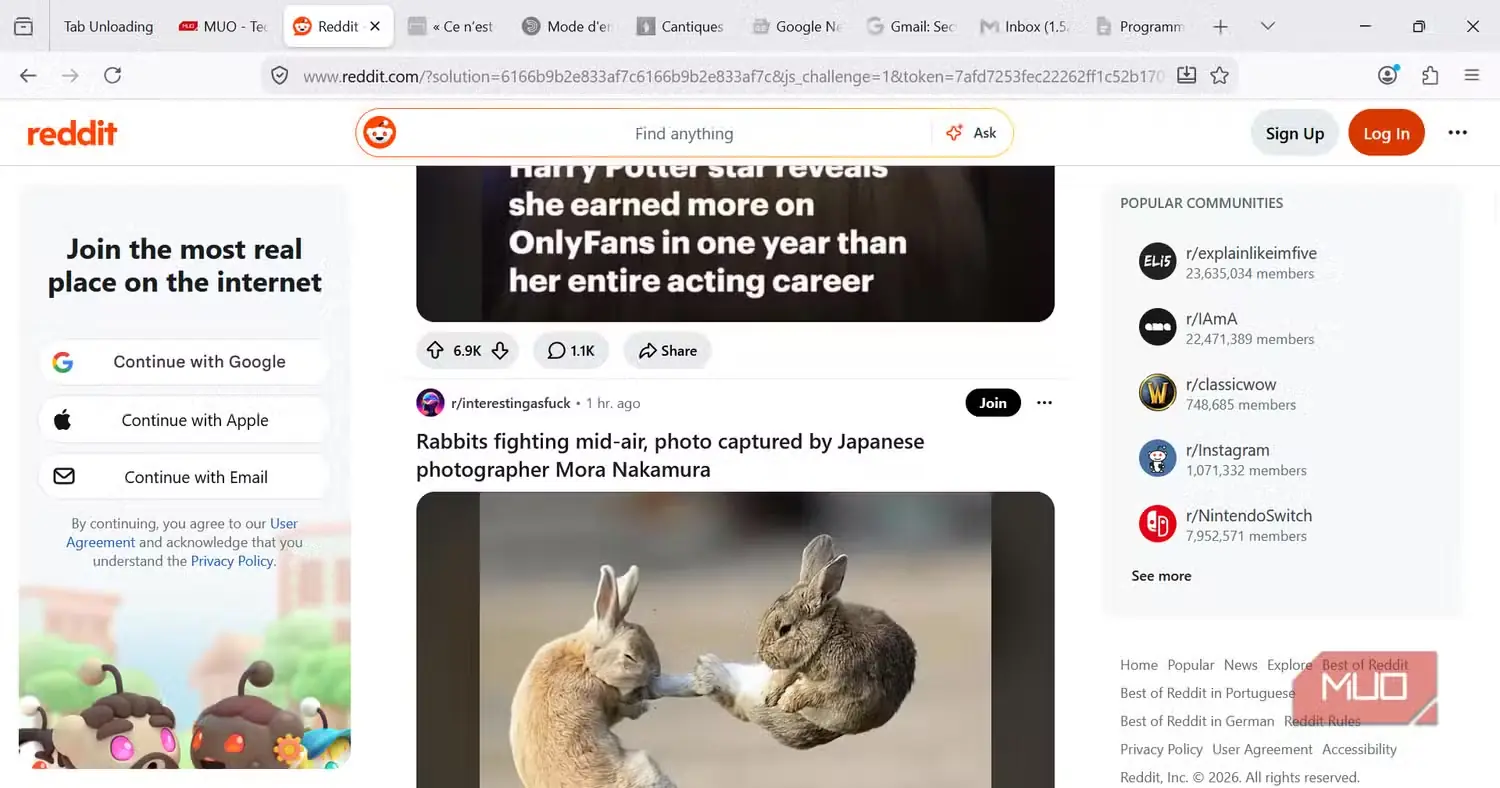Switch to the Inbox tab
The height and width of the screenshot is (788, 1500).
click(1024, 27)
